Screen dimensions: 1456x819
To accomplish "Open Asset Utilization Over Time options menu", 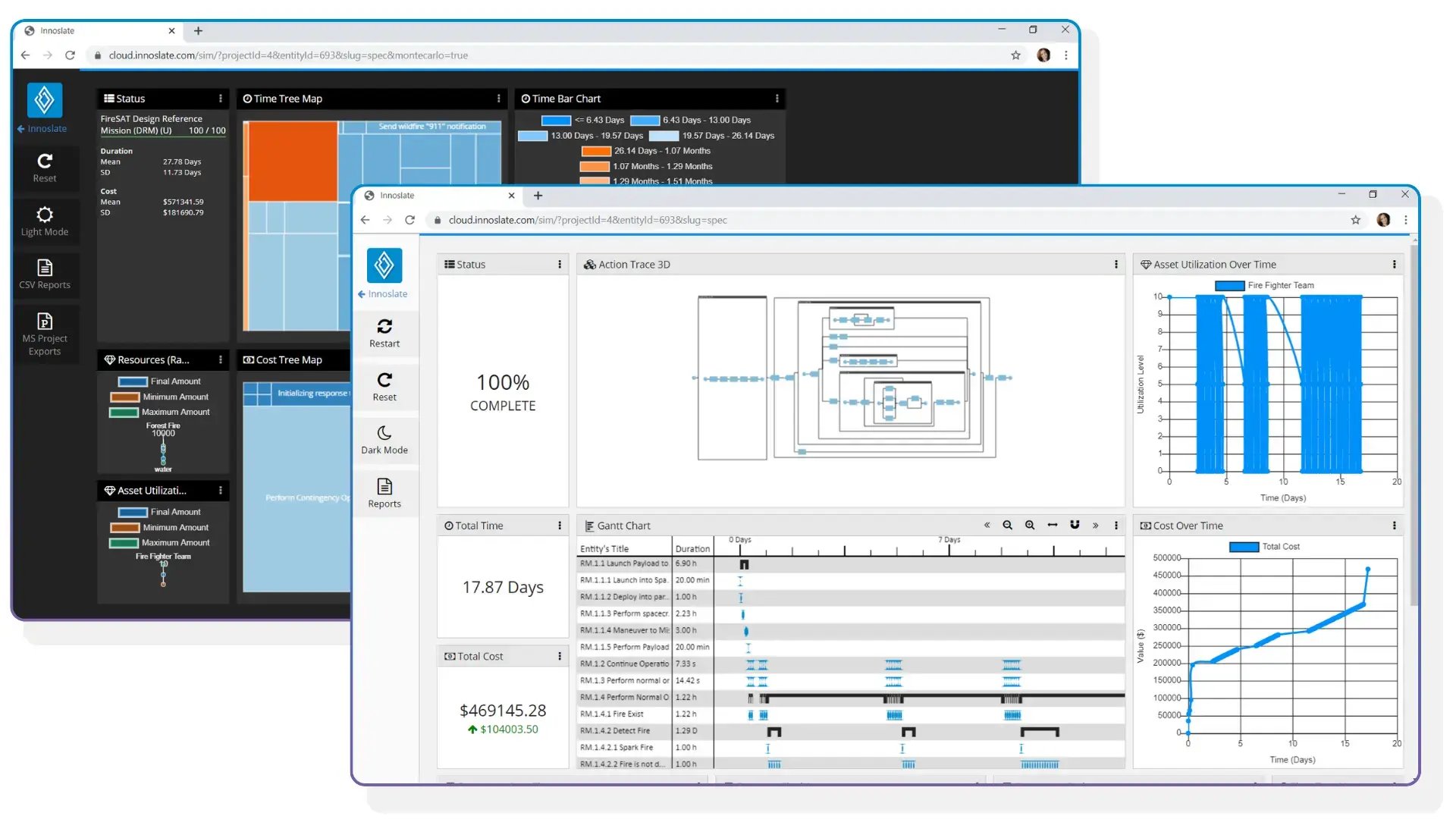I will pos(1394,265).
